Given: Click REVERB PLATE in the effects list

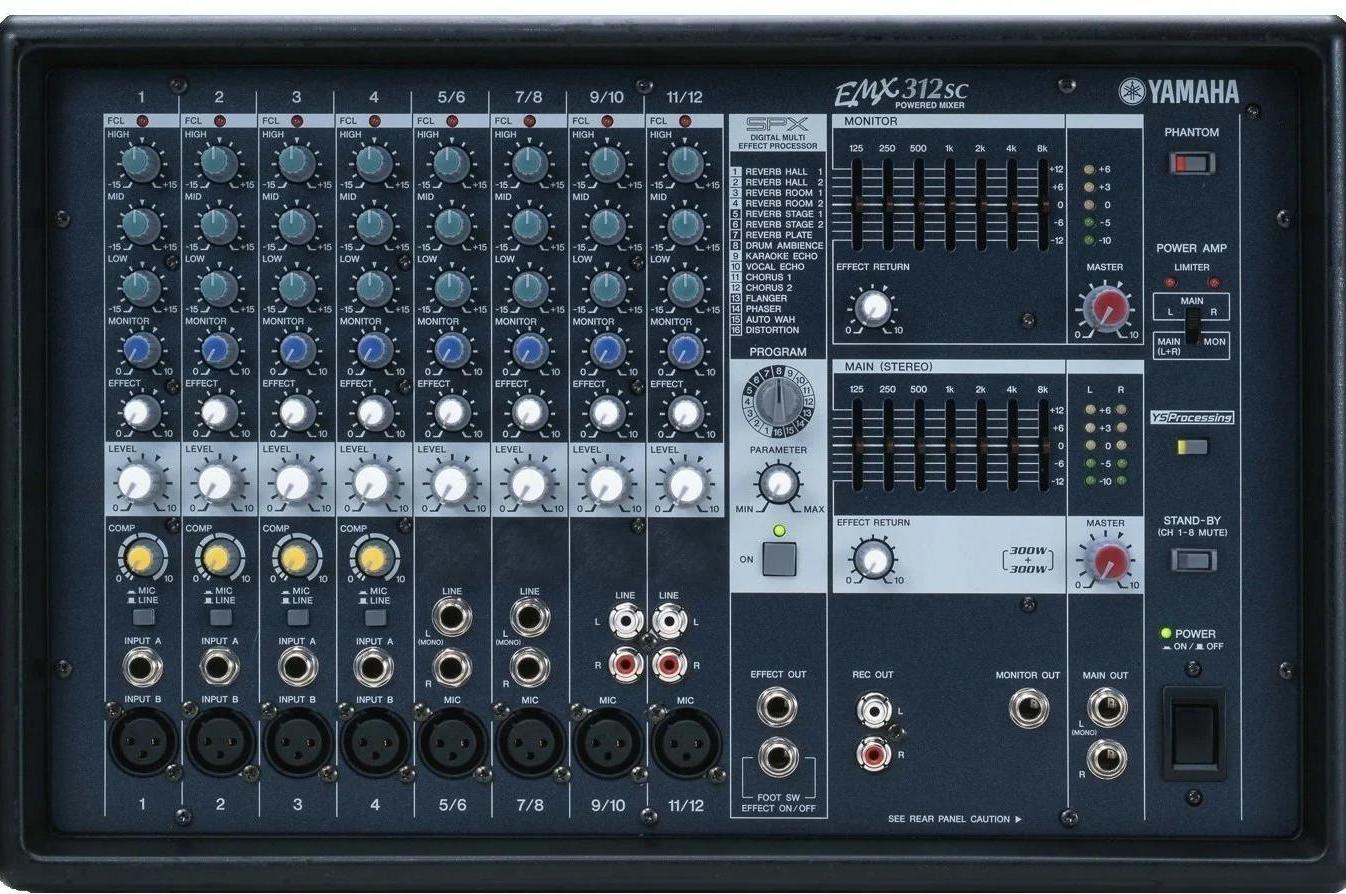Looking at the screenshot, I should 780,235.
